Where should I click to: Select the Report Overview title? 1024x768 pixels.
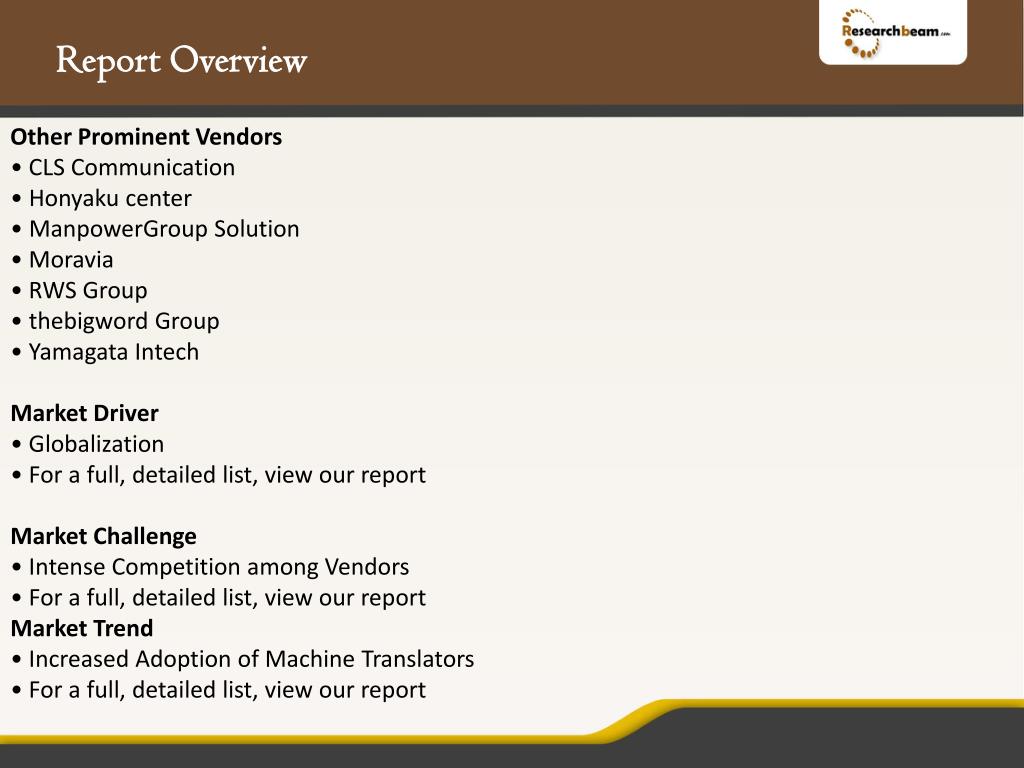(x=181, y=61)
